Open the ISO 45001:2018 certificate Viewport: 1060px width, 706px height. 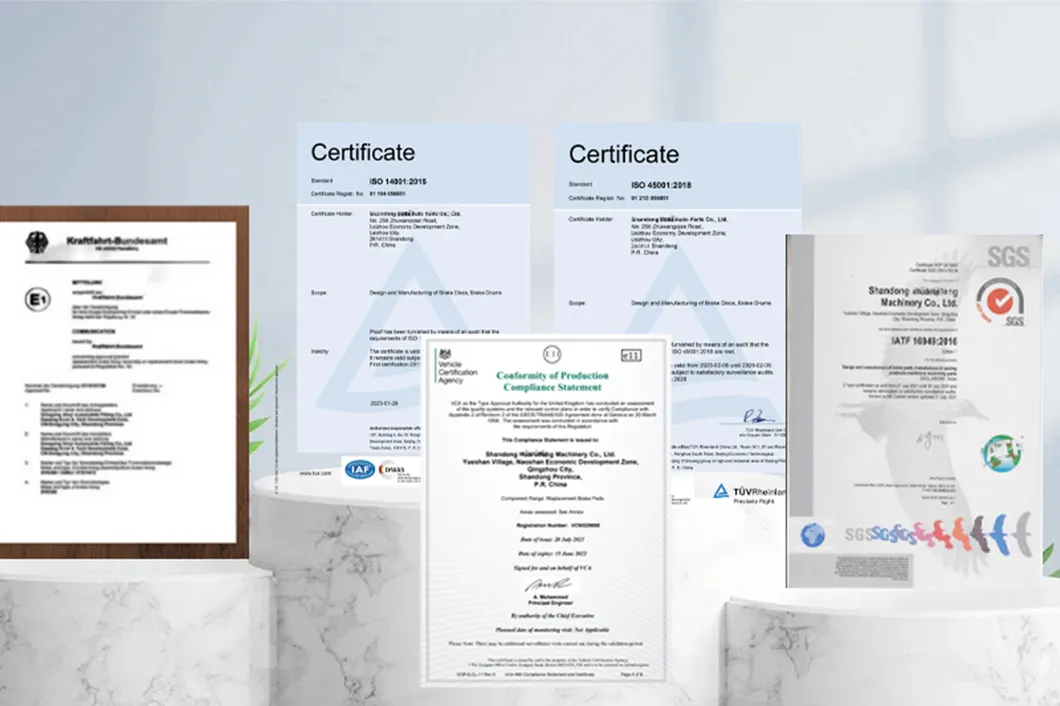click(x=677, y=230)
